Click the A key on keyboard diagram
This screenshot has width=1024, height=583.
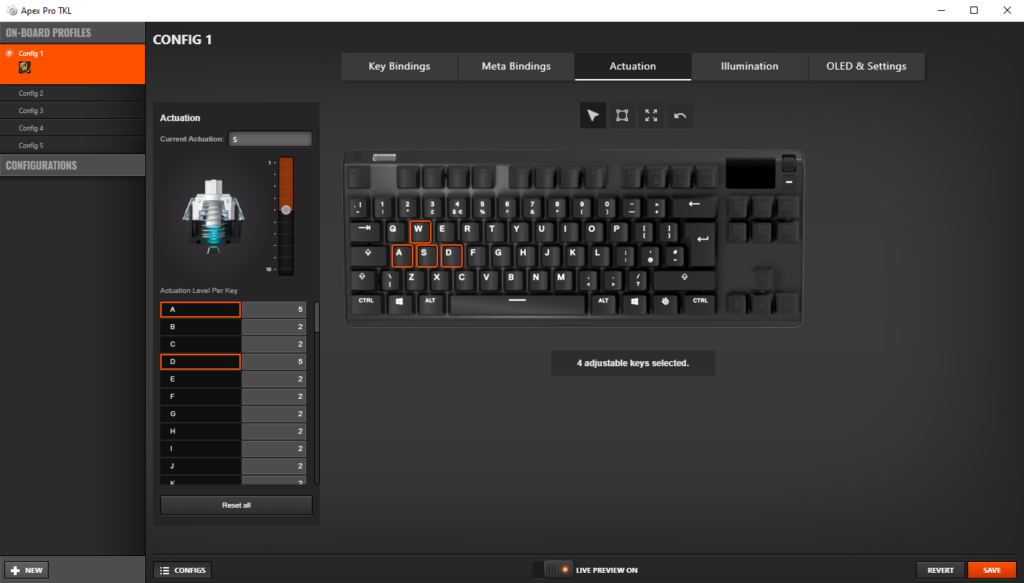[402, 255]
